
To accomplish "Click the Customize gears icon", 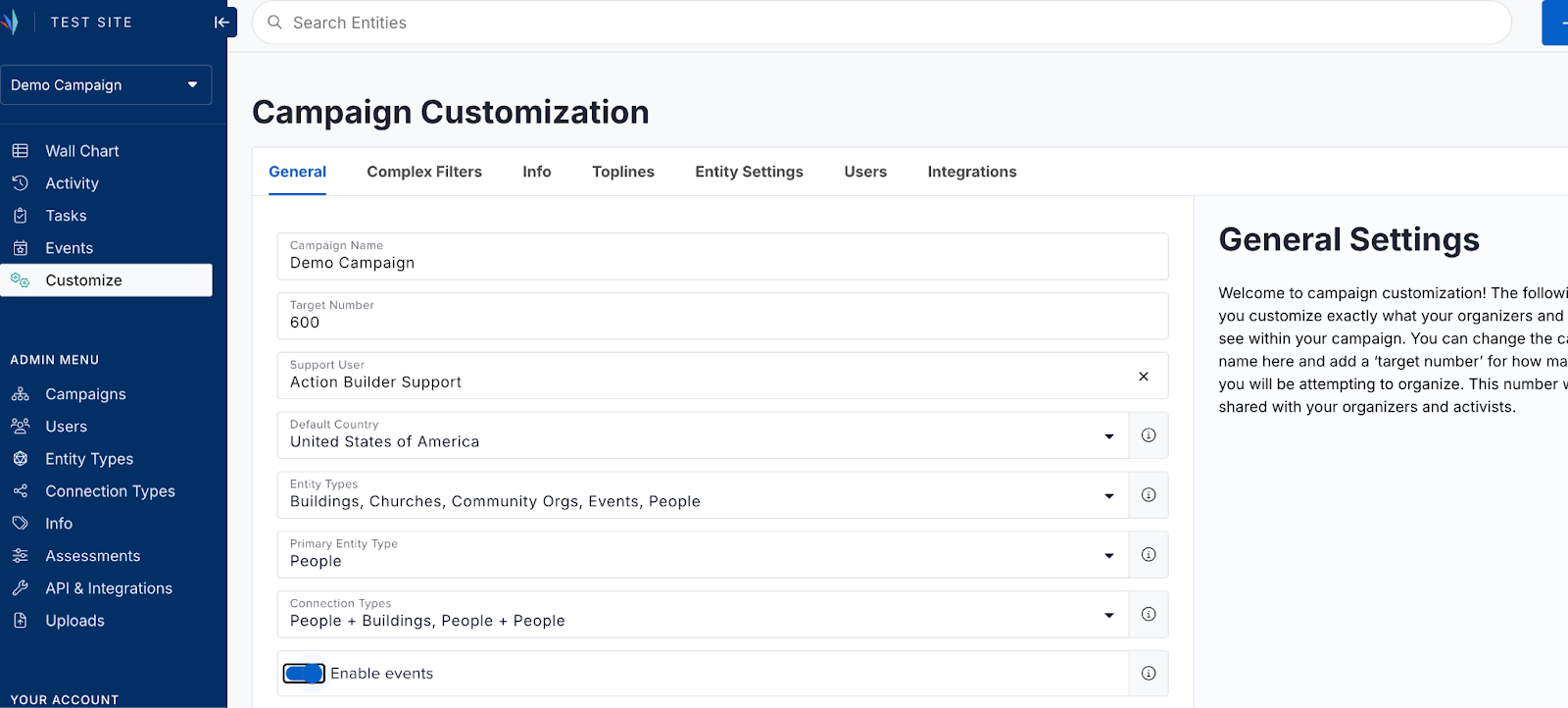I will tap(20, 280).
